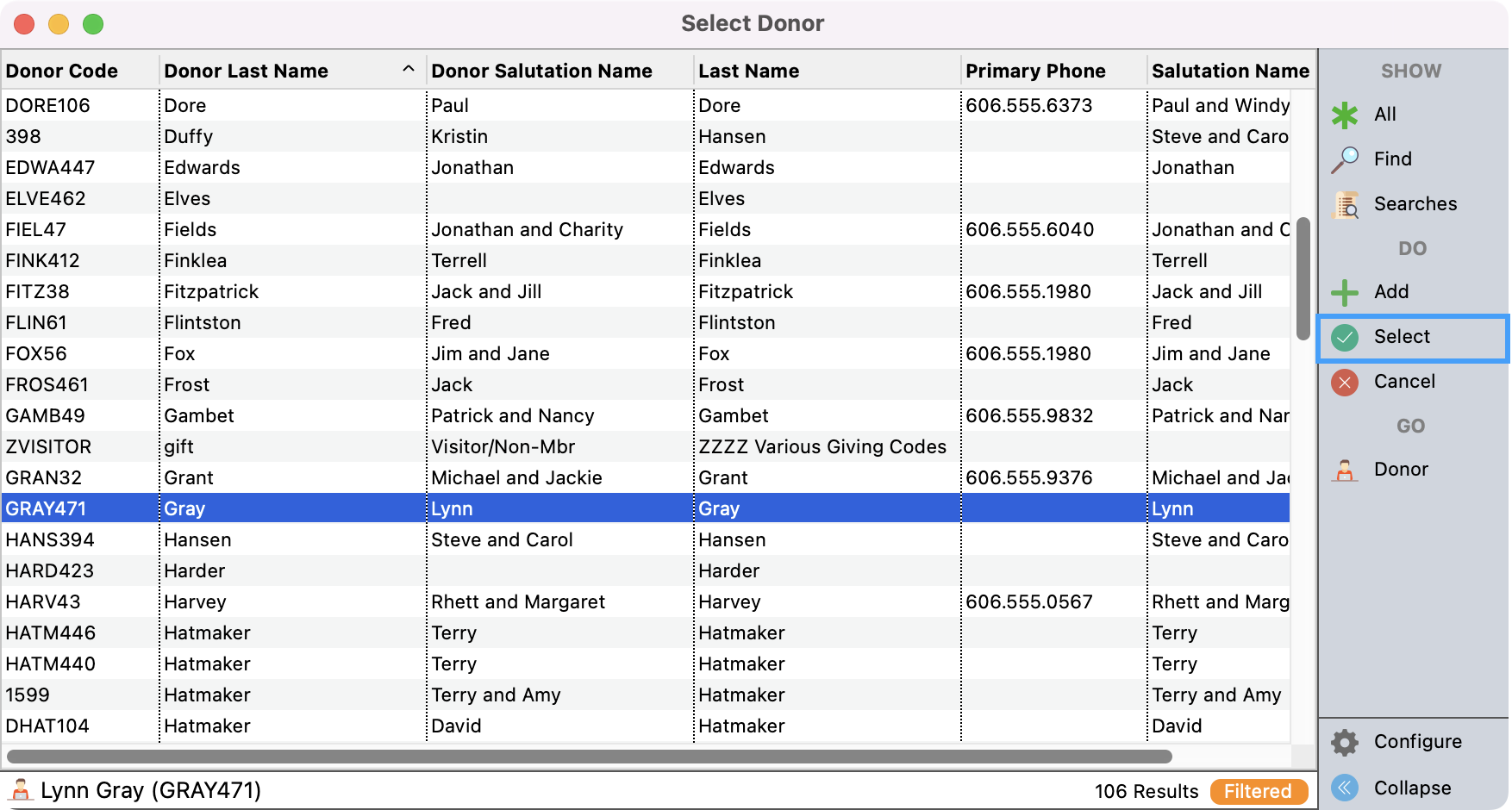Go to Donor using the person icon
The width and height of the screenshot is (1512, 810).
click(1344, 470)
